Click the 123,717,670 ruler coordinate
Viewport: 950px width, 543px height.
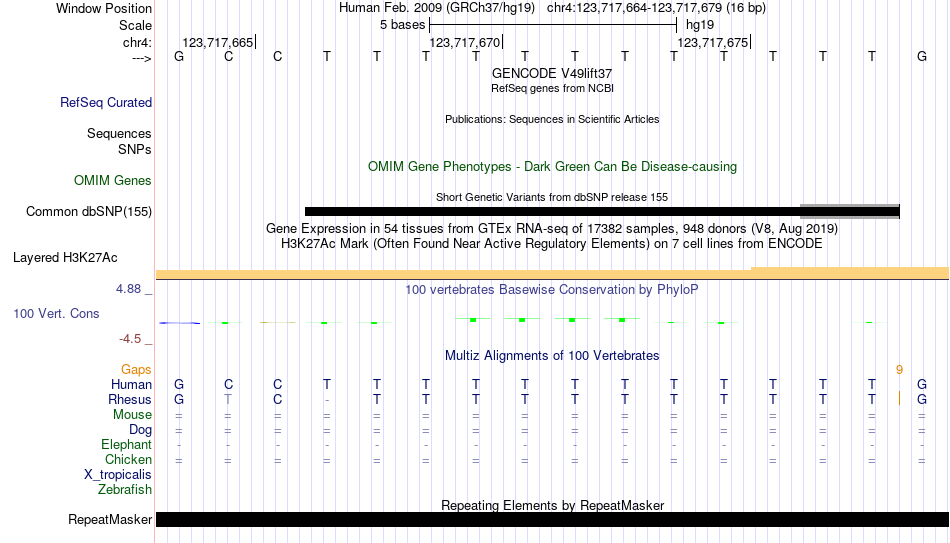tap(465, 42)
